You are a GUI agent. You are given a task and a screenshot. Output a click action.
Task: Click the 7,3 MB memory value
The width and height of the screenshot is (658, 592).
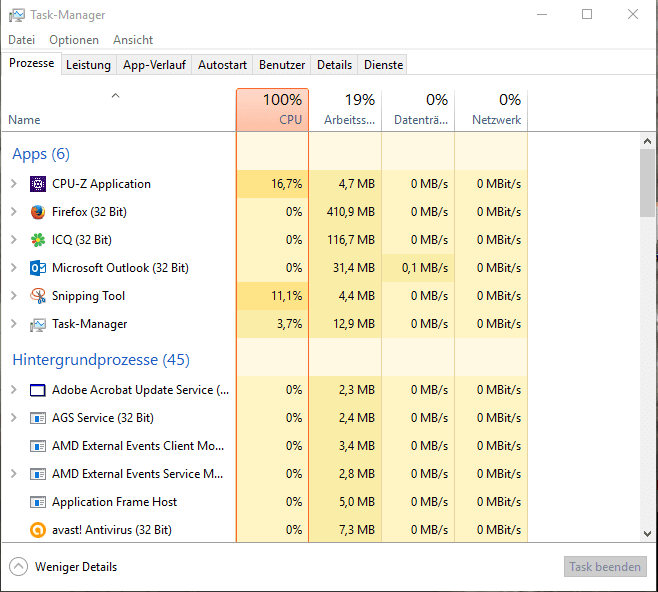[357, 530]
